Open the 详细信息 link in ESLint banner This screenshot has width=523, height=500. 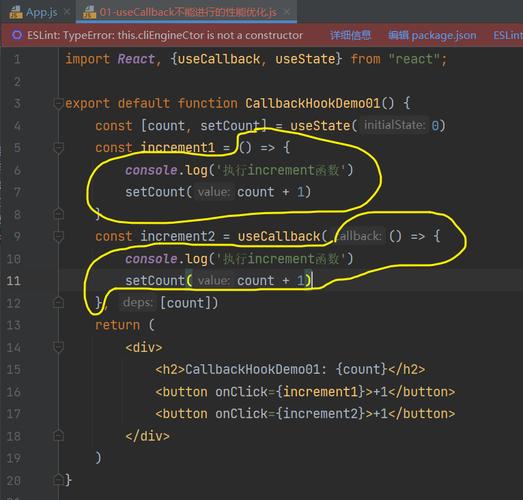[x=350, y=35]
